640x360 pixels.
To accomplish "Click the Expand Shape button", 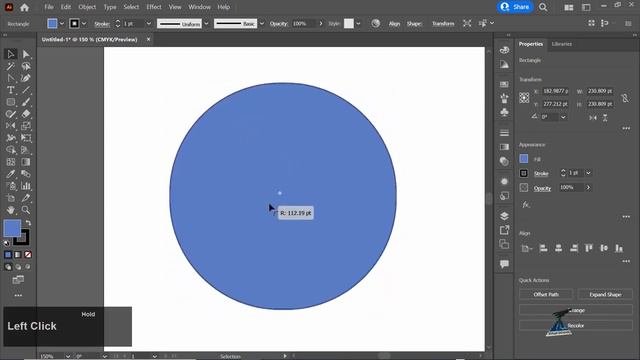I will 605,294.
